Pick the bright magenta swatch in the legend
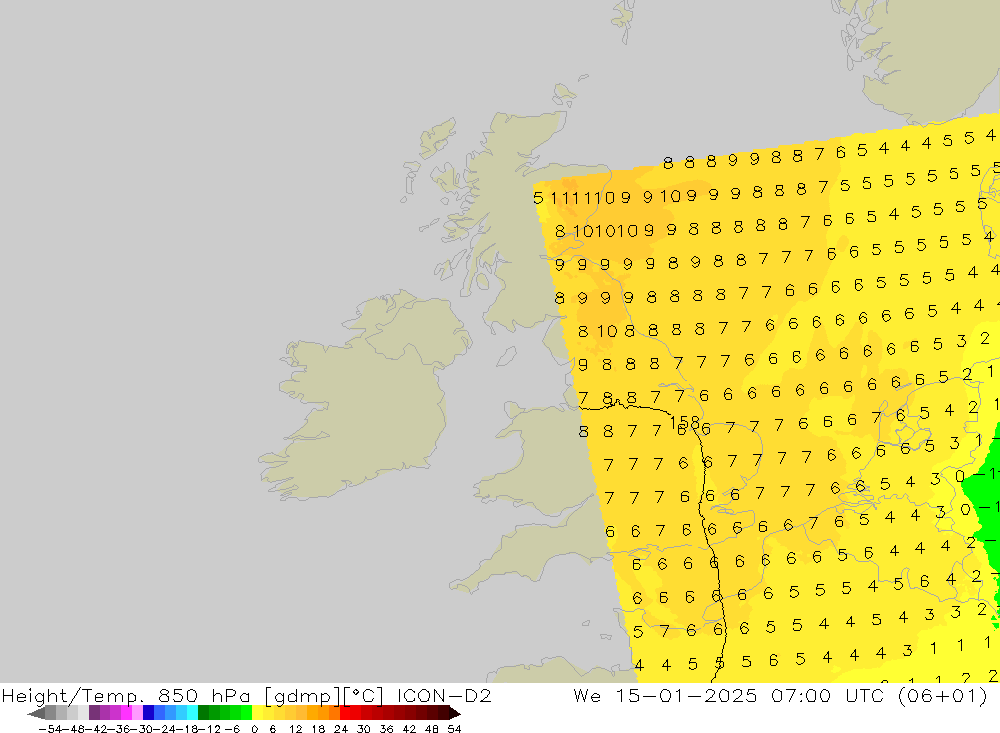 pyautogui.click(x=126, y=713)
